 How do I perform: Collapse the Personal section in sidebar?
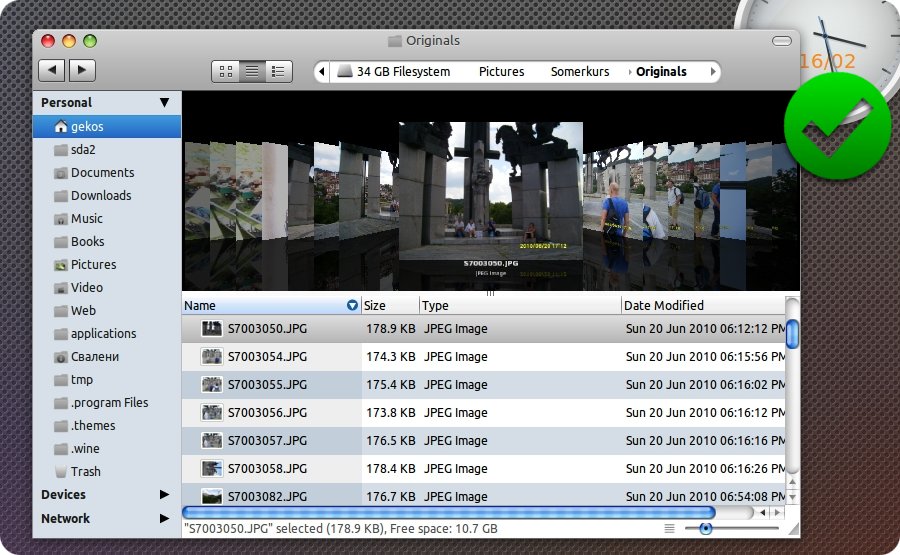(164, 103)
